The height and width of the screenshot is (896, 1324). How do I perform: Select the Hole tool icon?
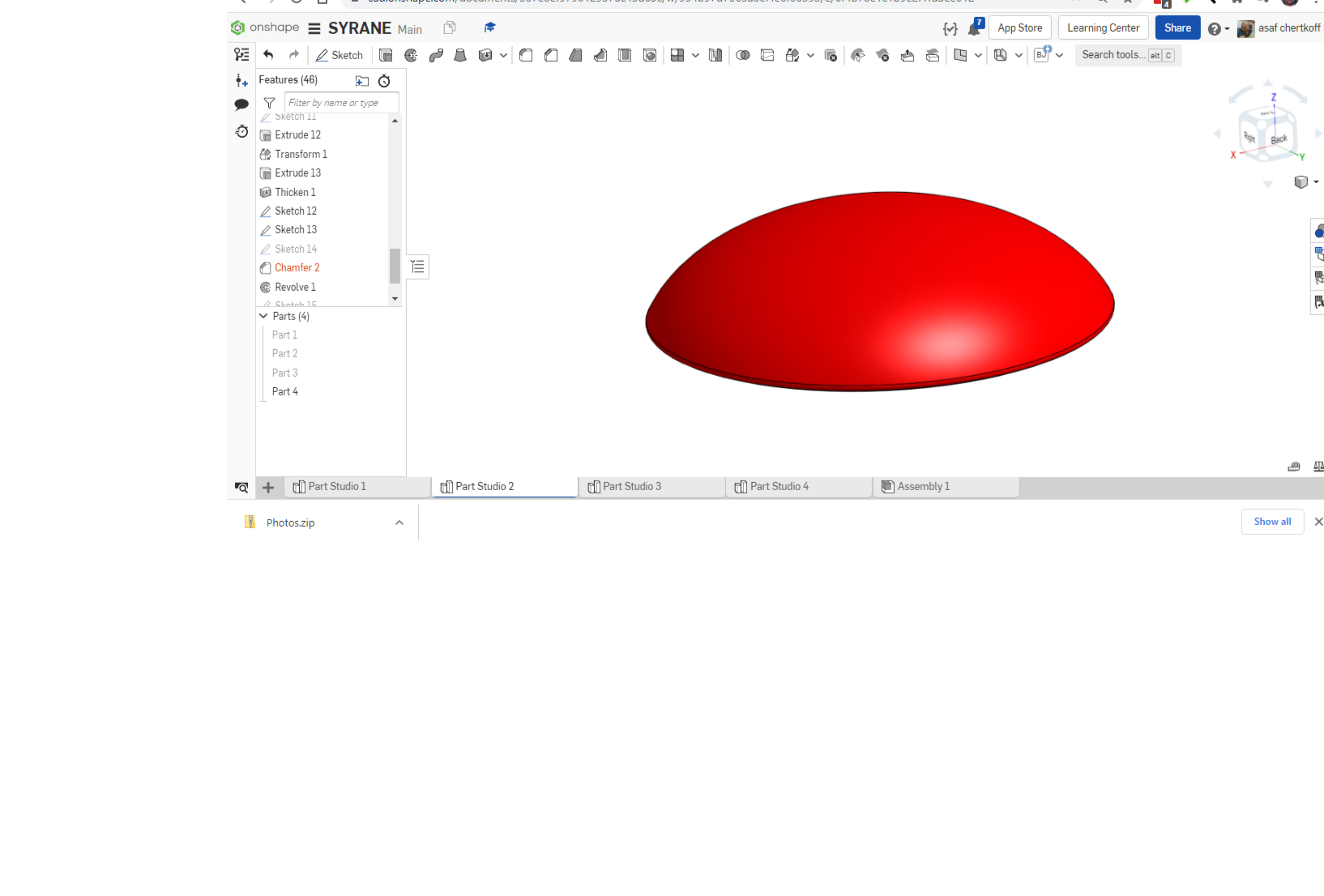tap(650, 55)
